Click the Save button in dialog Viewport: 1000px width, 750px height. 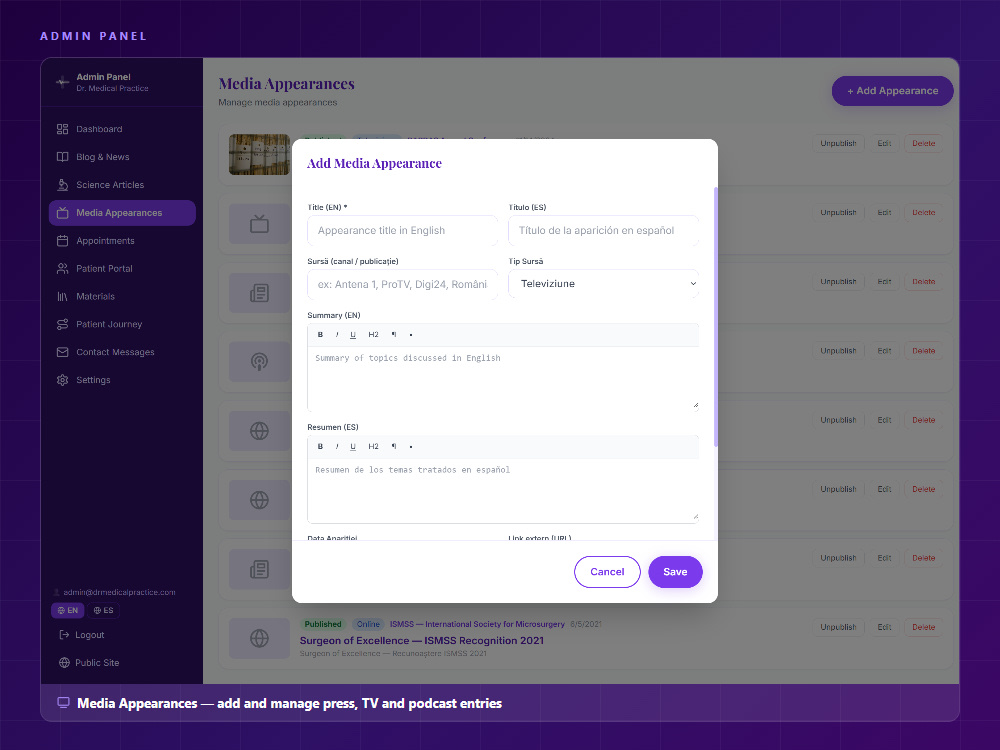point(675,572)
